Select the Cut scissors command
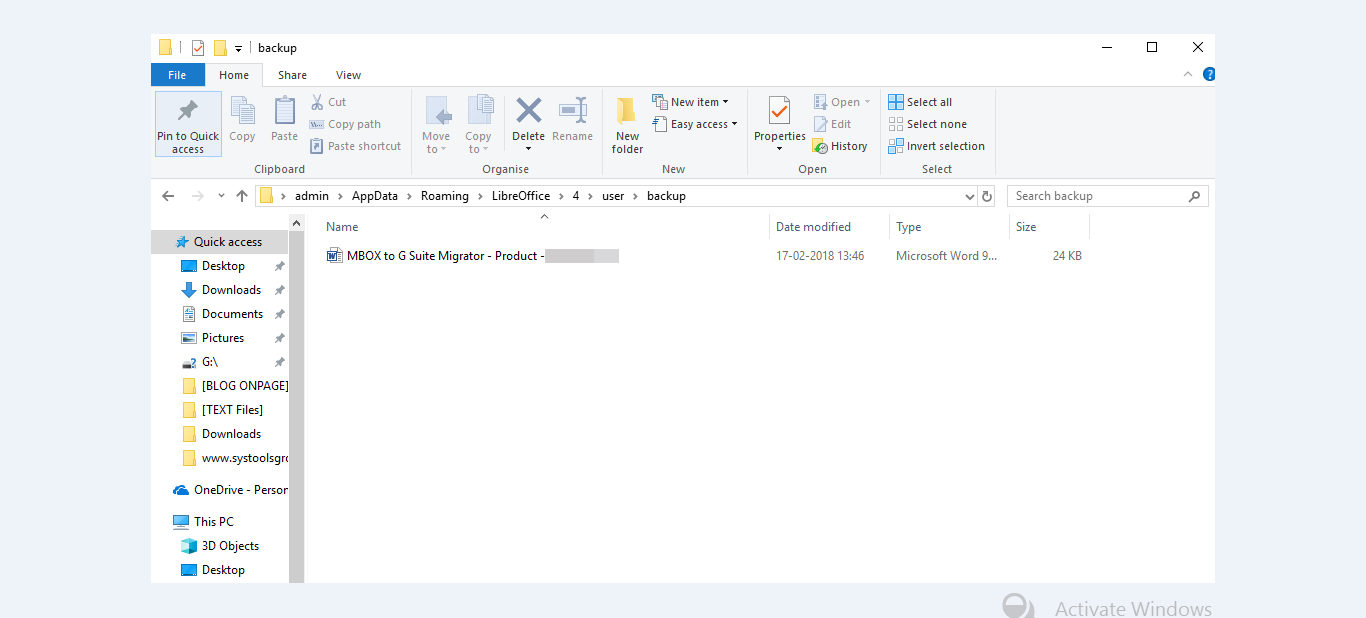 coord(328,102)
